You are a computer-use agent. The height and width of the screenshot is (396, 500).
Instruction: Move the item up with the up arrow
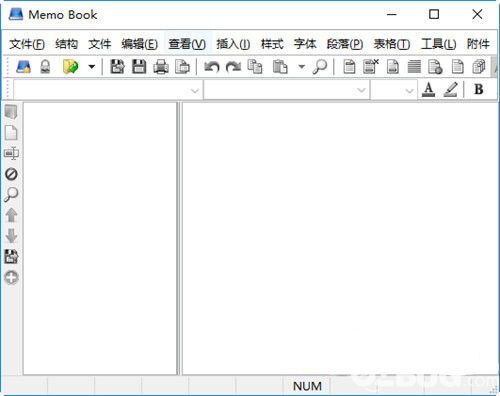(x=11, y=215)
